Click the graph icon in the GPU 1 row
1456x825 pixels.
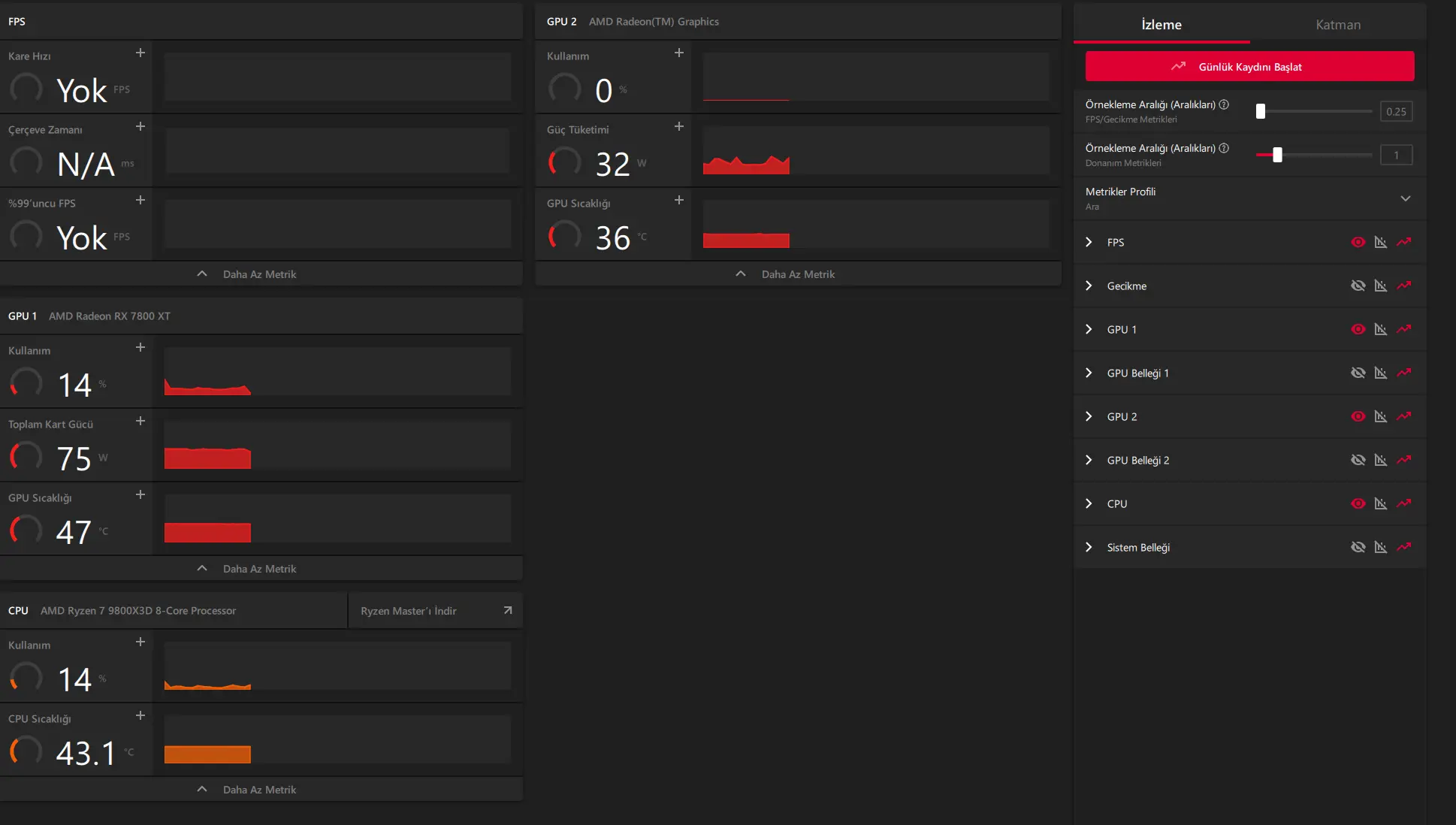point(1381,329)
